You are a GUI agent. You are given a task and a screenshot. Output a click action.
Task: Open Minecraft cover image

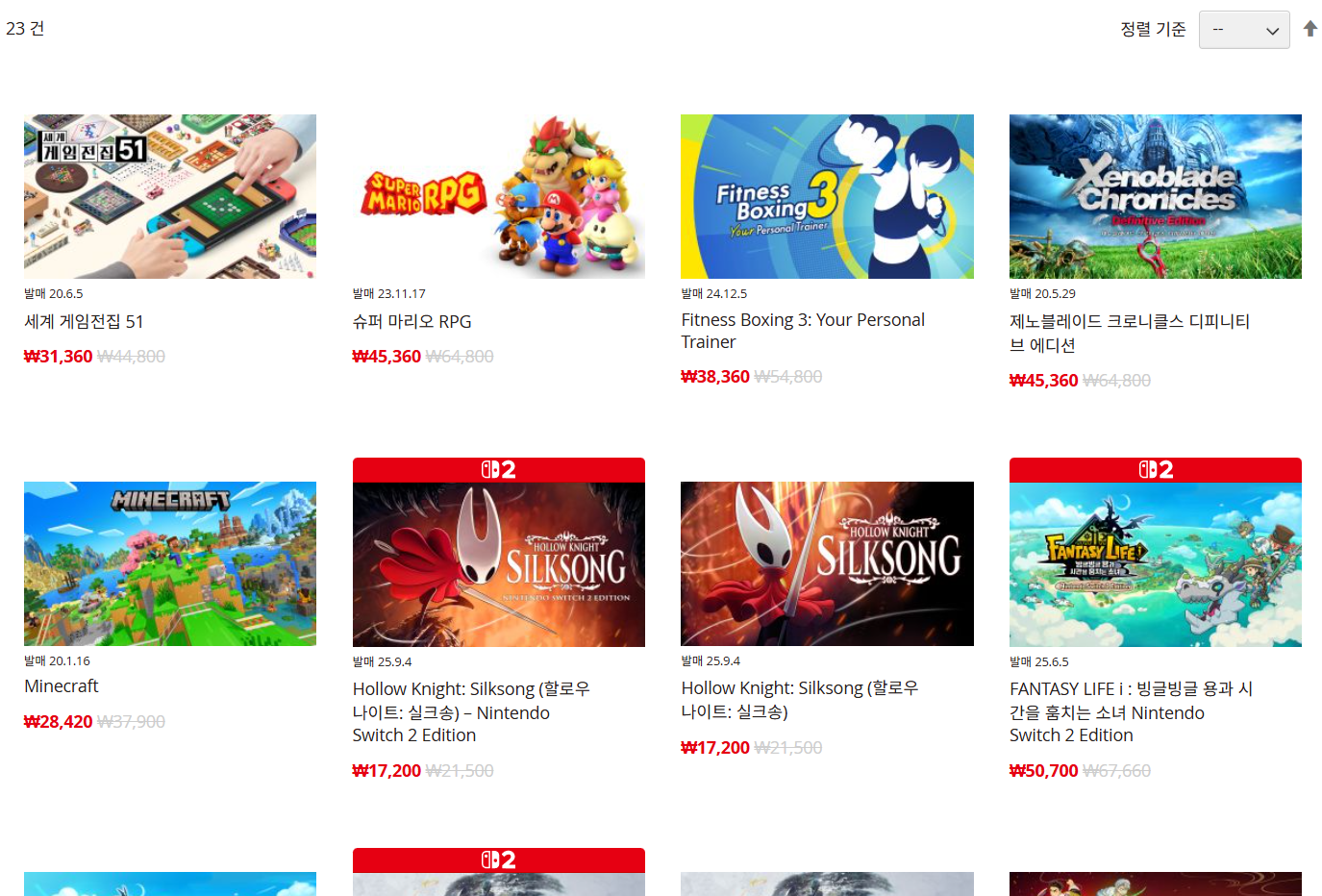click(170, 563)
